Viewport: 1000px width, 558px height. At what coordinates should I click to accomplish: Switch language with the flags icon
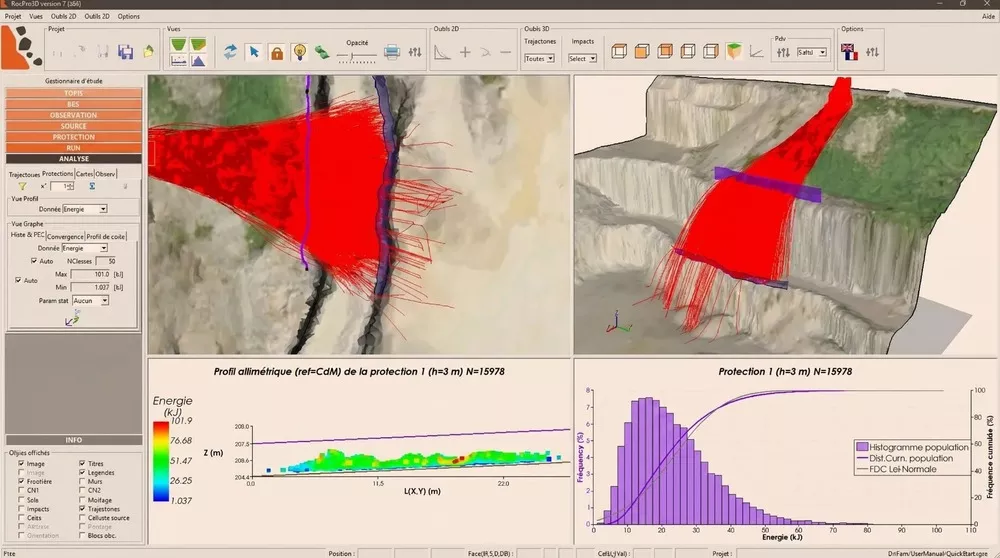[849, 52]
